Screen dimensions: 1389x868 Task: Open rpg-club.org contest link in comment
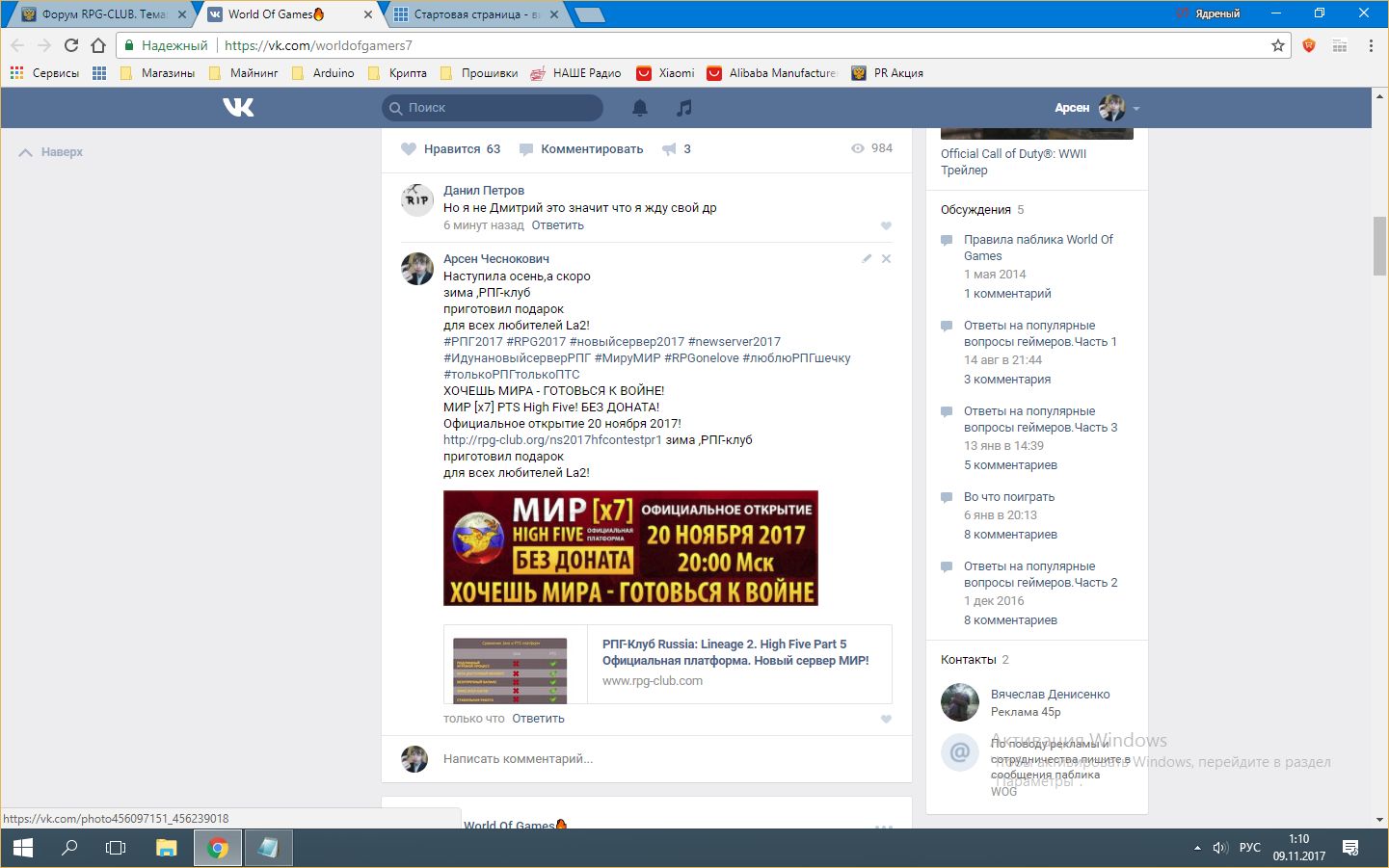[x=552, y=440]
